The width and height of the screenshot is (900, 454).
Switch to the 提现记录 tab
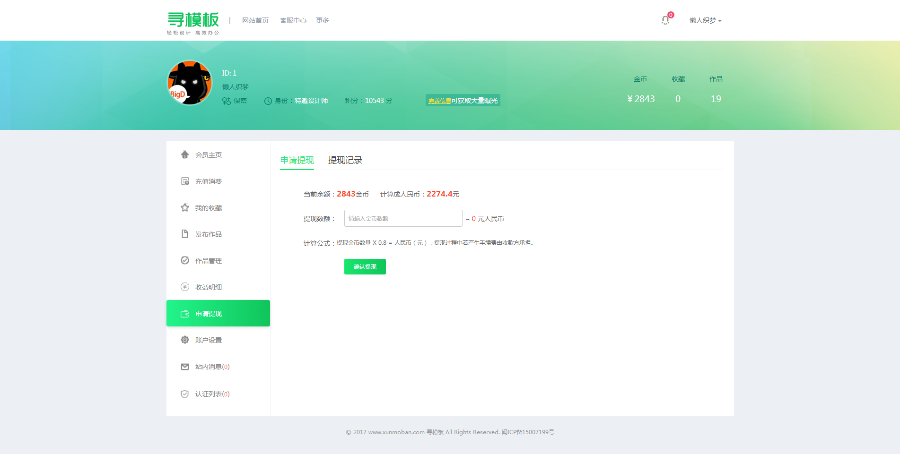(345, 160)
